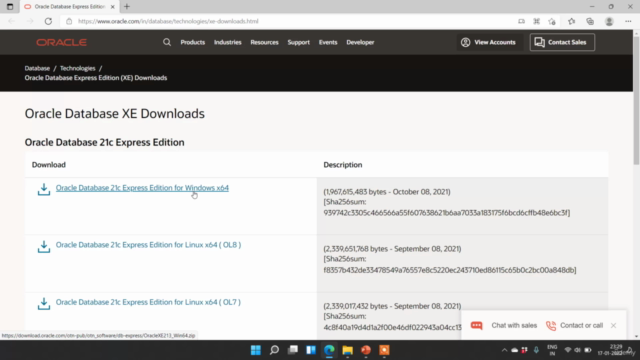Open Task View on the taskbar
Screen dimensions: 640x360
pyautogui.click(x=293, y=350)
